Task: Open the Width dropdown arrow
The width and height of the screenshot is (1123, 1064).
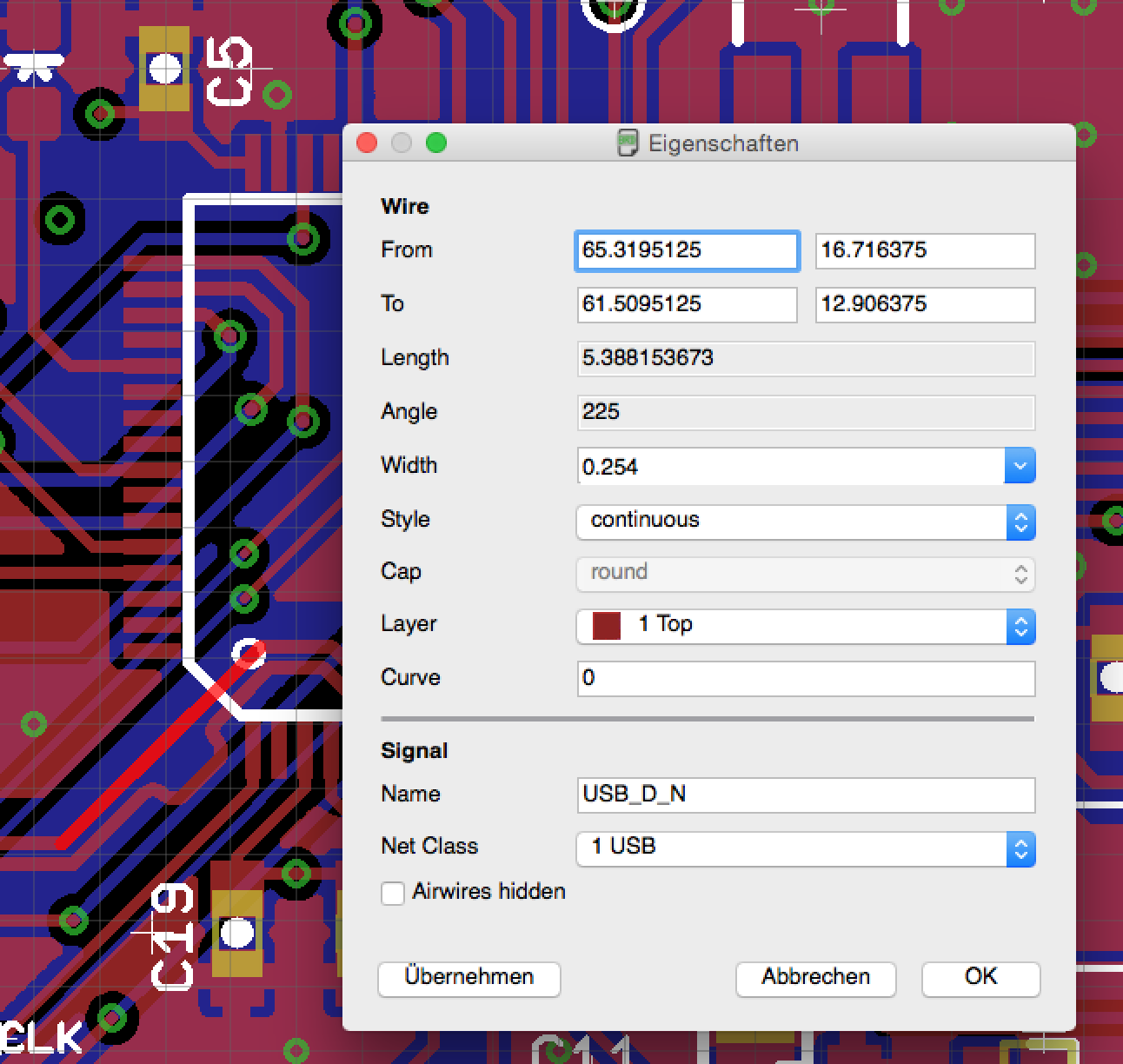Action: click(1020, 466)
